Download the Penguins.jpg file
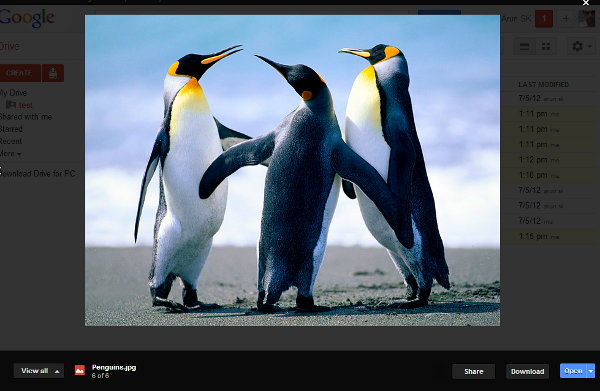This screenshot has height=391, width=600. tap(527, 371)
